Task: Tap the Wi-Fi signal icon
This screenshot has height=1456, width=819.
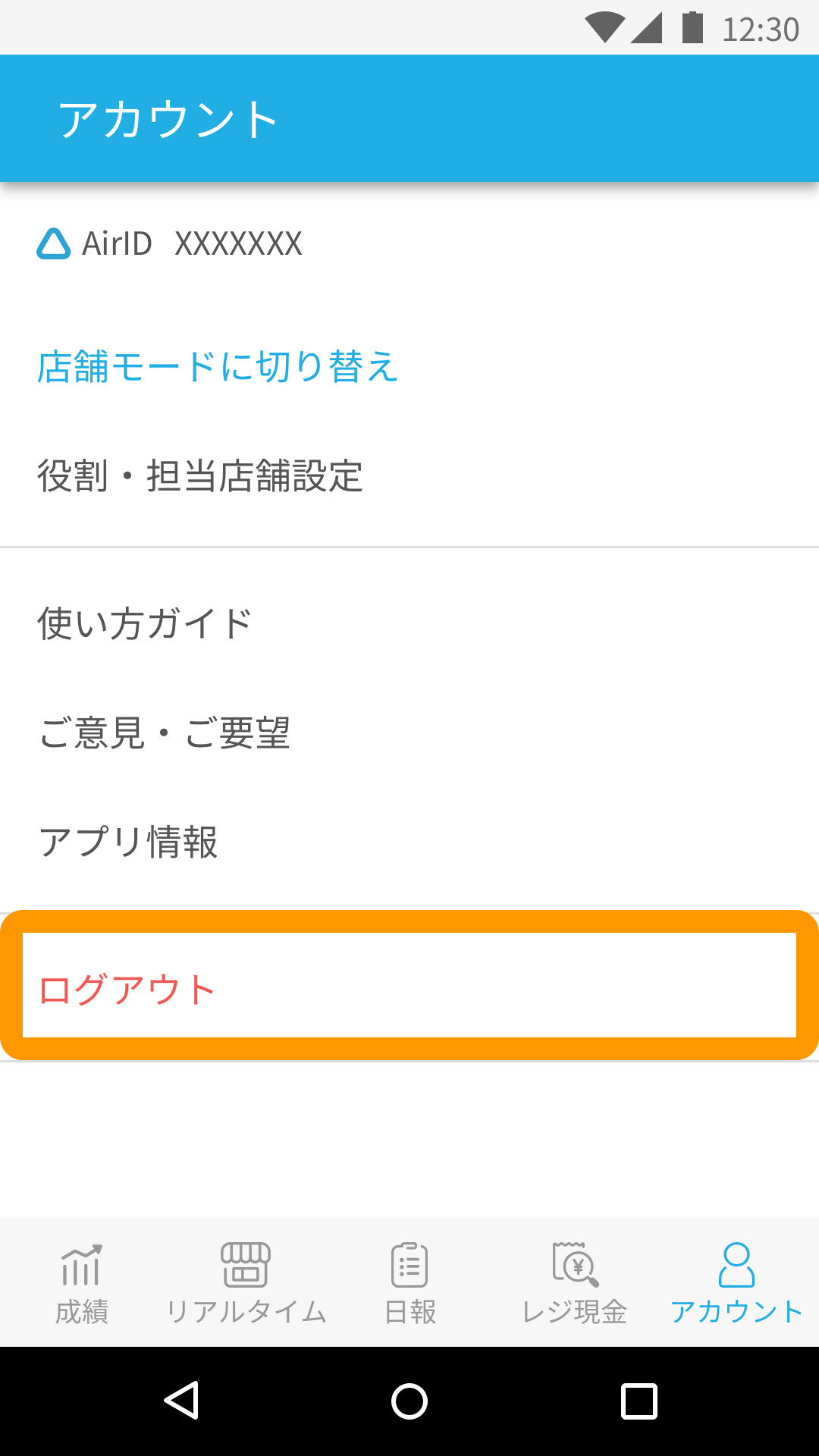Action: [x=604, y=27]
